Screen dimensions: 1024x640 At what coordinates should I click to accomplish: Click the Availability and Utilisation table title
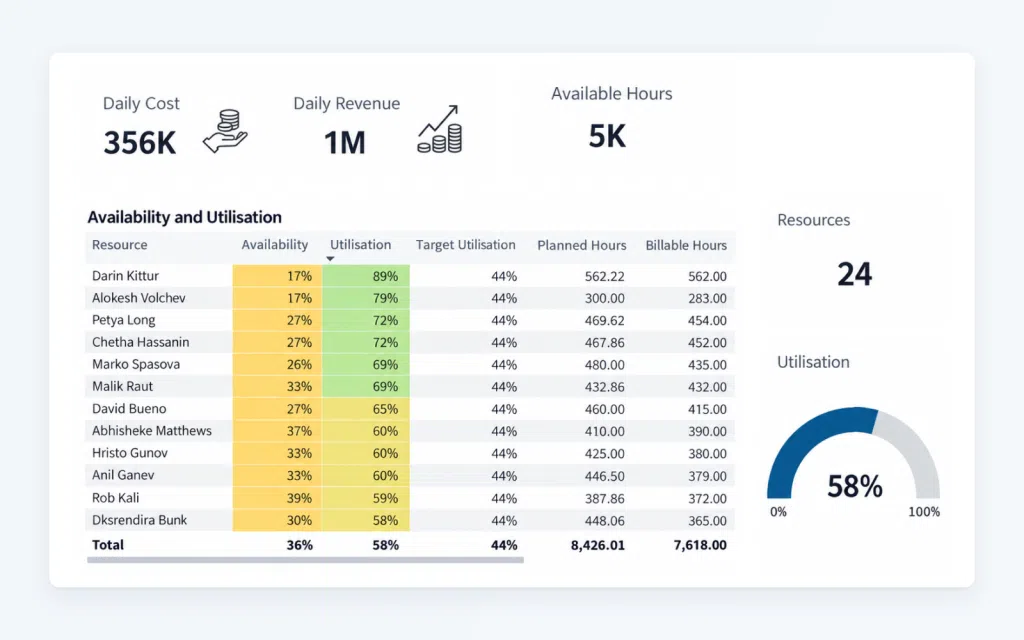pos(185,217)
